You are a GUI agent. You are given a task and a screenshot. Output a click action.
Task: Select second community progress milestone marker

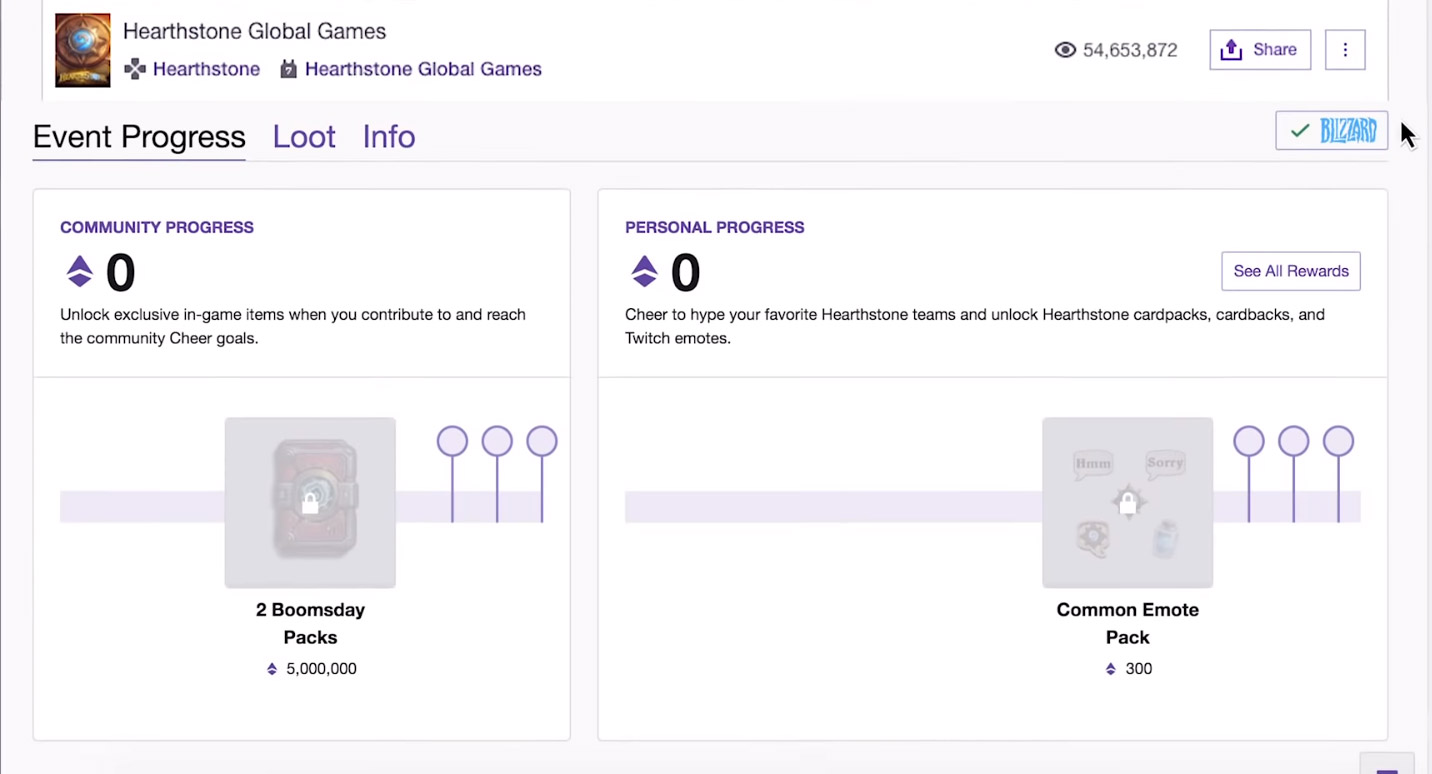click(x=497, y=441)
